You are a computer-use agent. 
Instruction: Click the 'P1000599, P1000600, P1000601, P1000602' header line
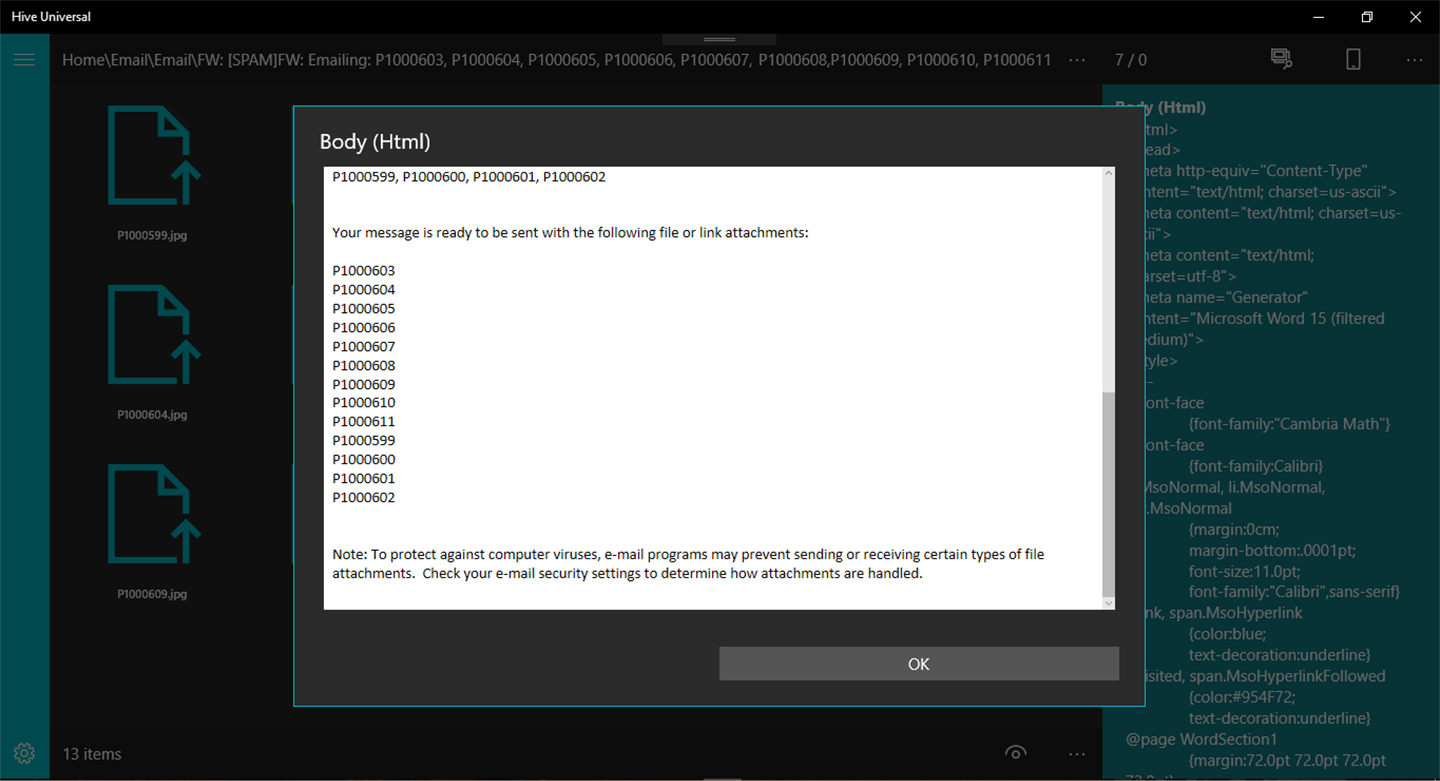coord(469,177)
